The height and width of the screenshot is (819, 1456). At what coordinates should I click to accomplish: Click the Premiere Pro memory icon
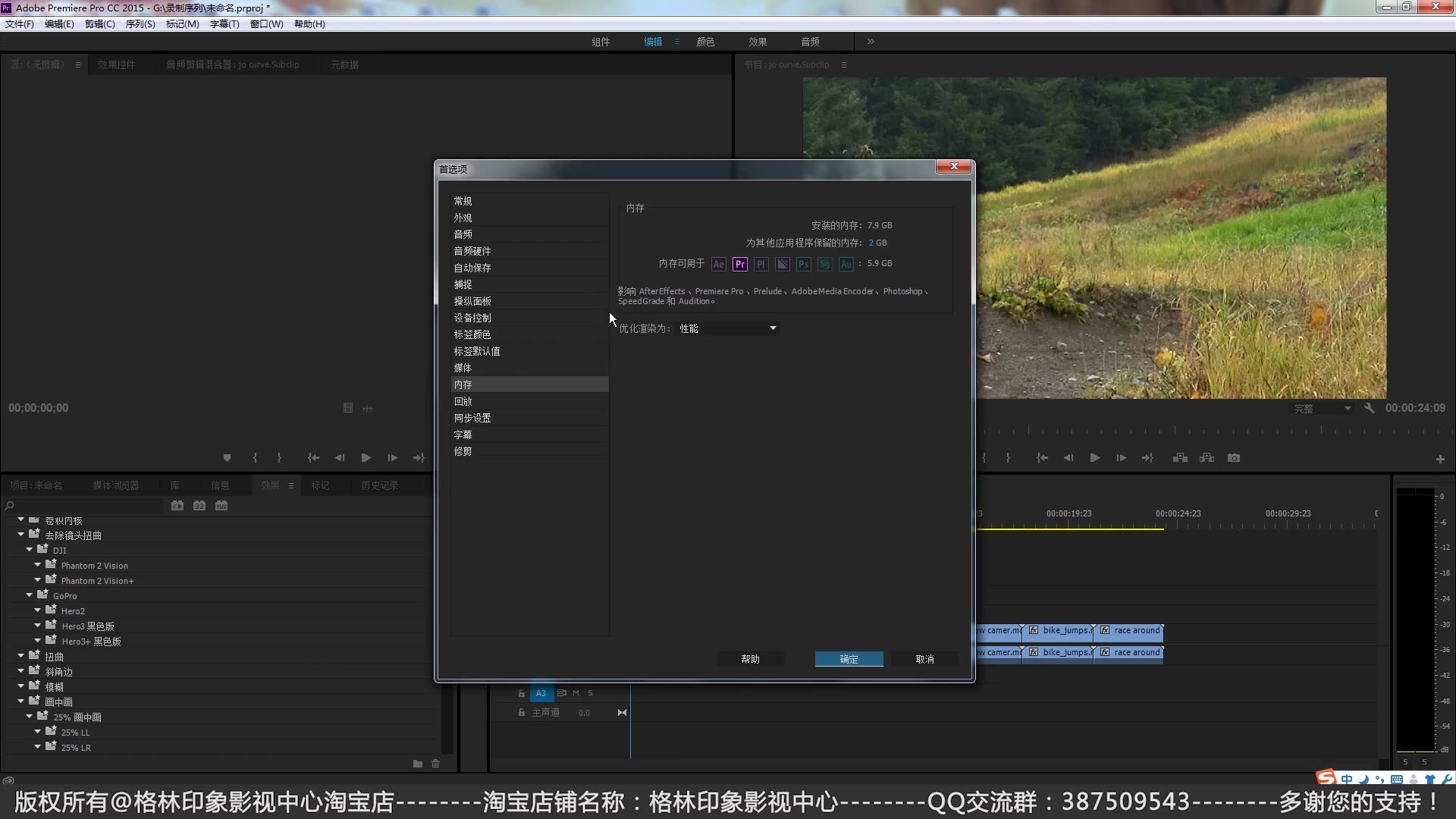(x=739, y=264)
